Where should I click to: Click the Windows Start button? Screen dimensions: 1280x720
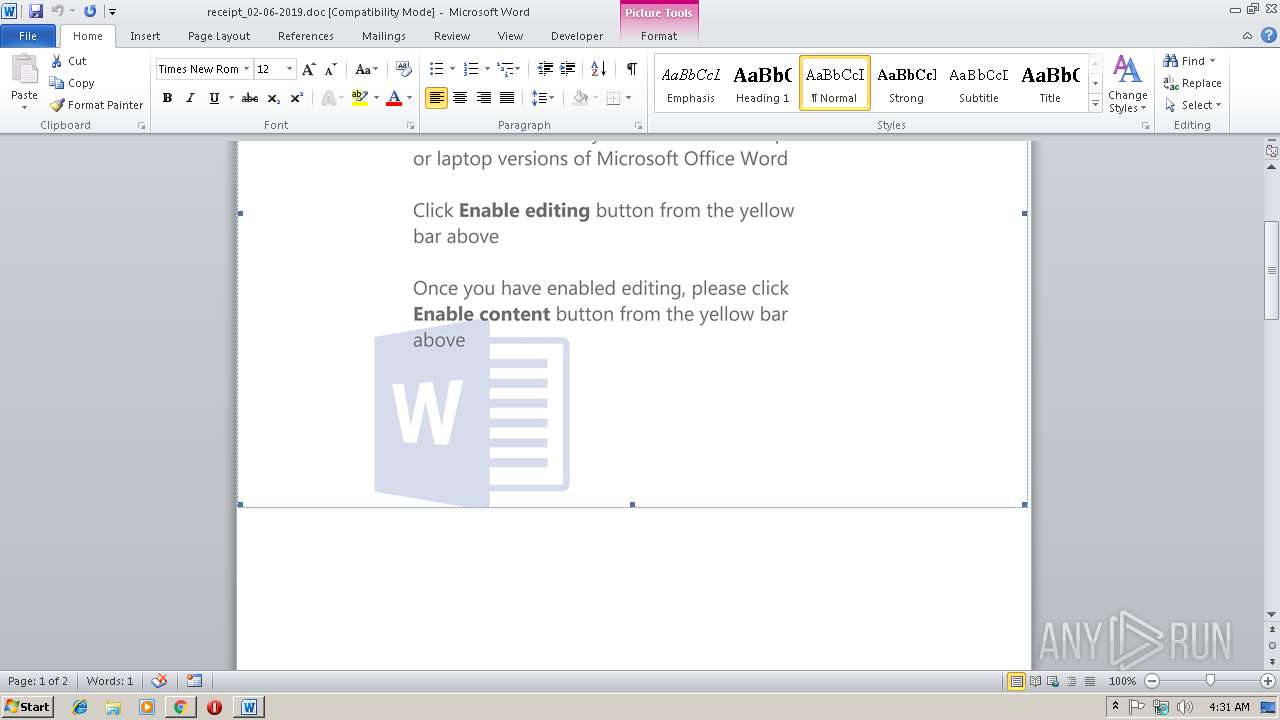27,706
